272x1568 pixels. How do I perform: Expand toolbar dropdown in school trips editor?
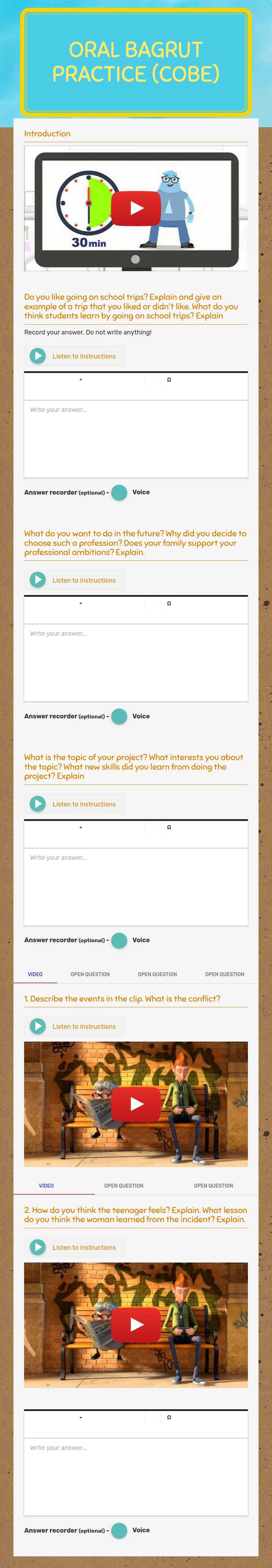[x=80, y=380]
